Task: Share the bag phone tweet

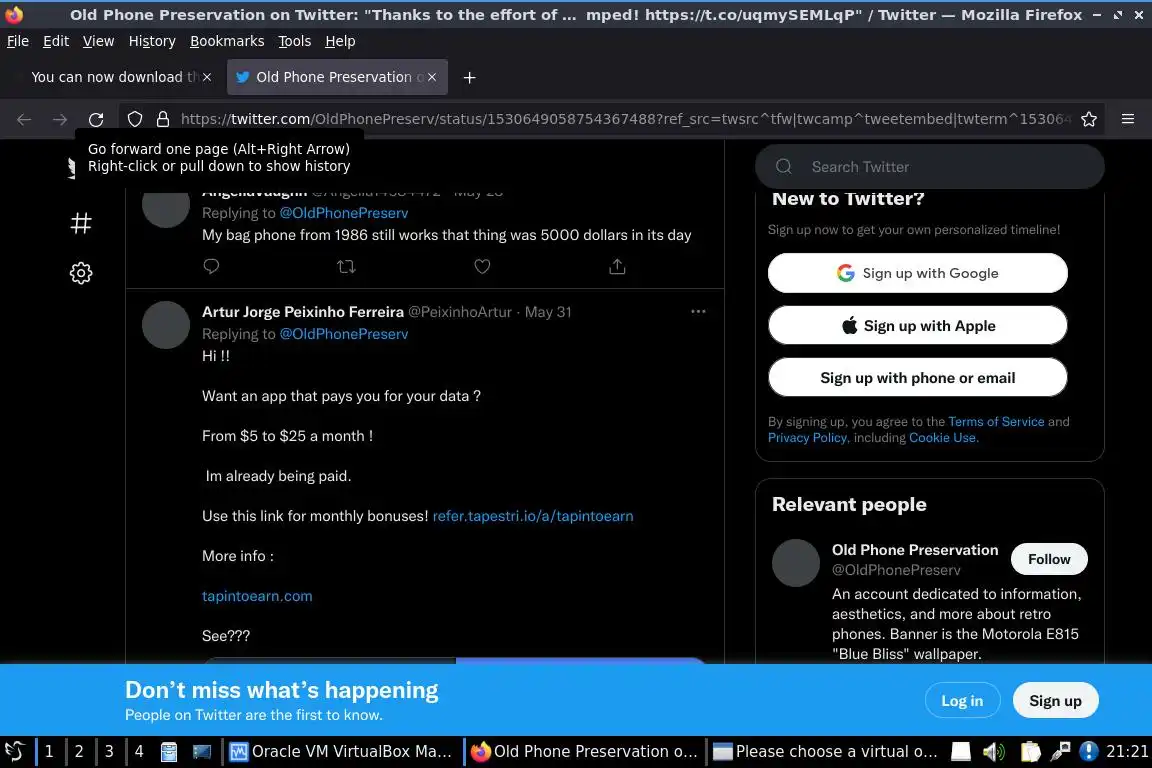Action: (x=617, y=266)
